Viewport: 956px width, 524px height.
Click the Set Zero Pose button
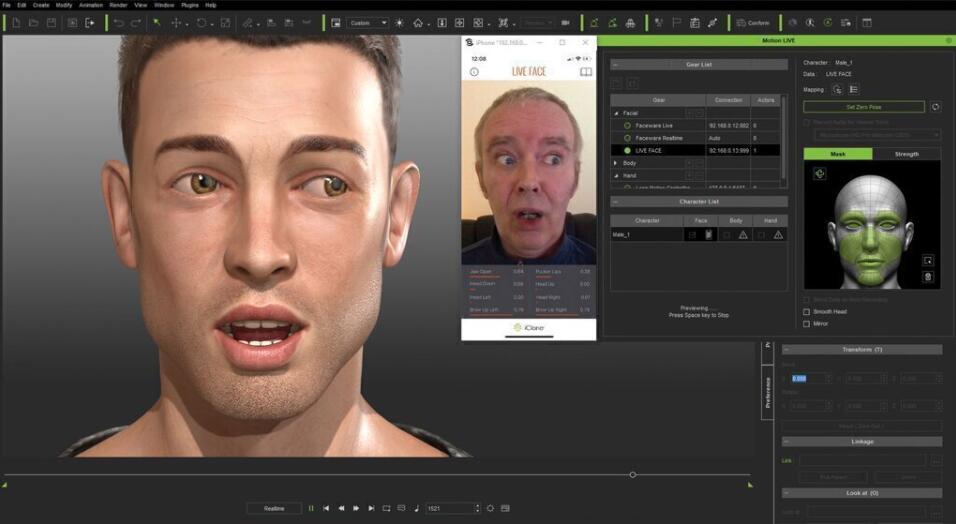click(864, 107)
